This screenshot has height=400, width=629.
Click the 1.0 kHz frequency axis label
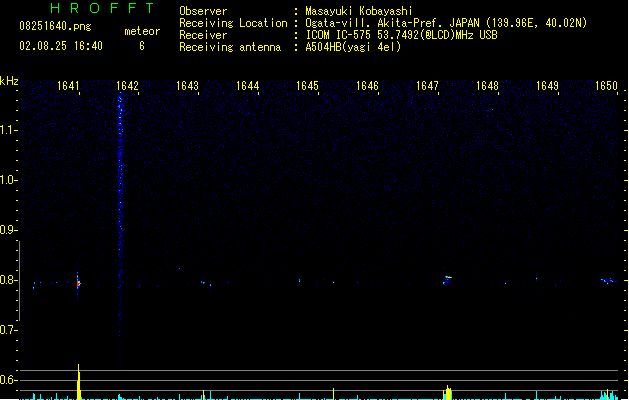pyautogui.click(x=8, y=180)
